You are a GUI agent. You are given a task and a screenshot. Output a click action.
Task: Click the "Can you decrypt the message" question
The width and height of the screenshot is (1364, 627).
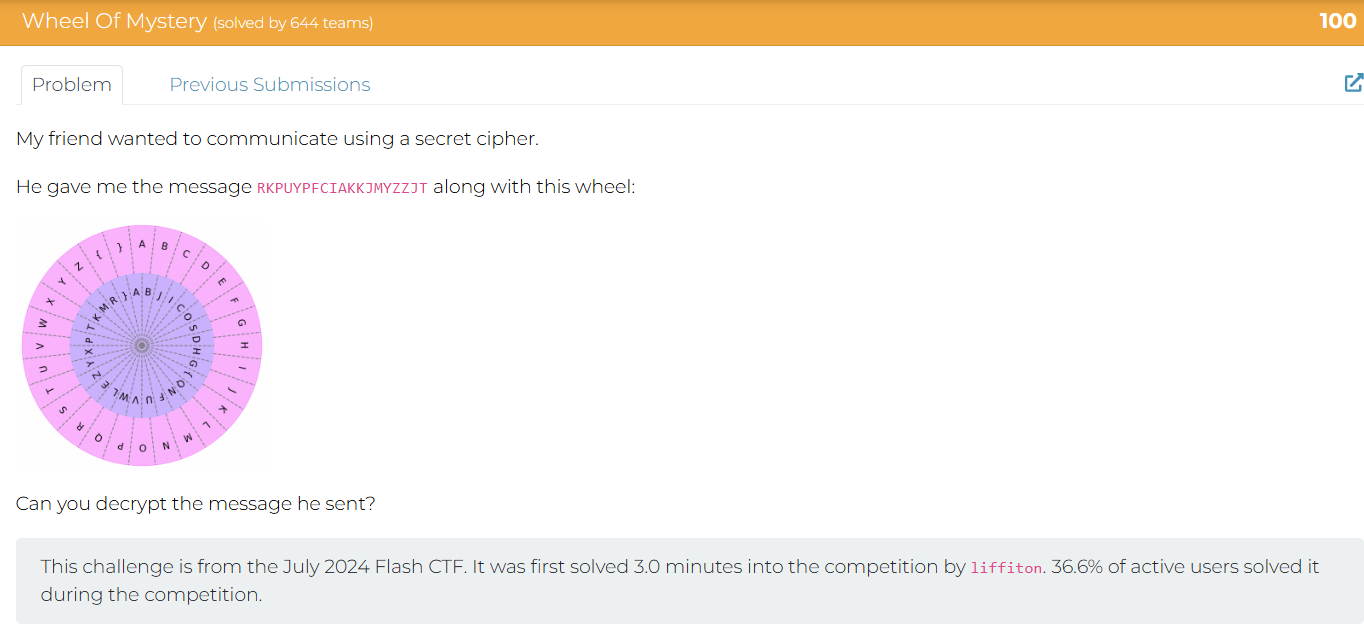click(x=196, y=503)
